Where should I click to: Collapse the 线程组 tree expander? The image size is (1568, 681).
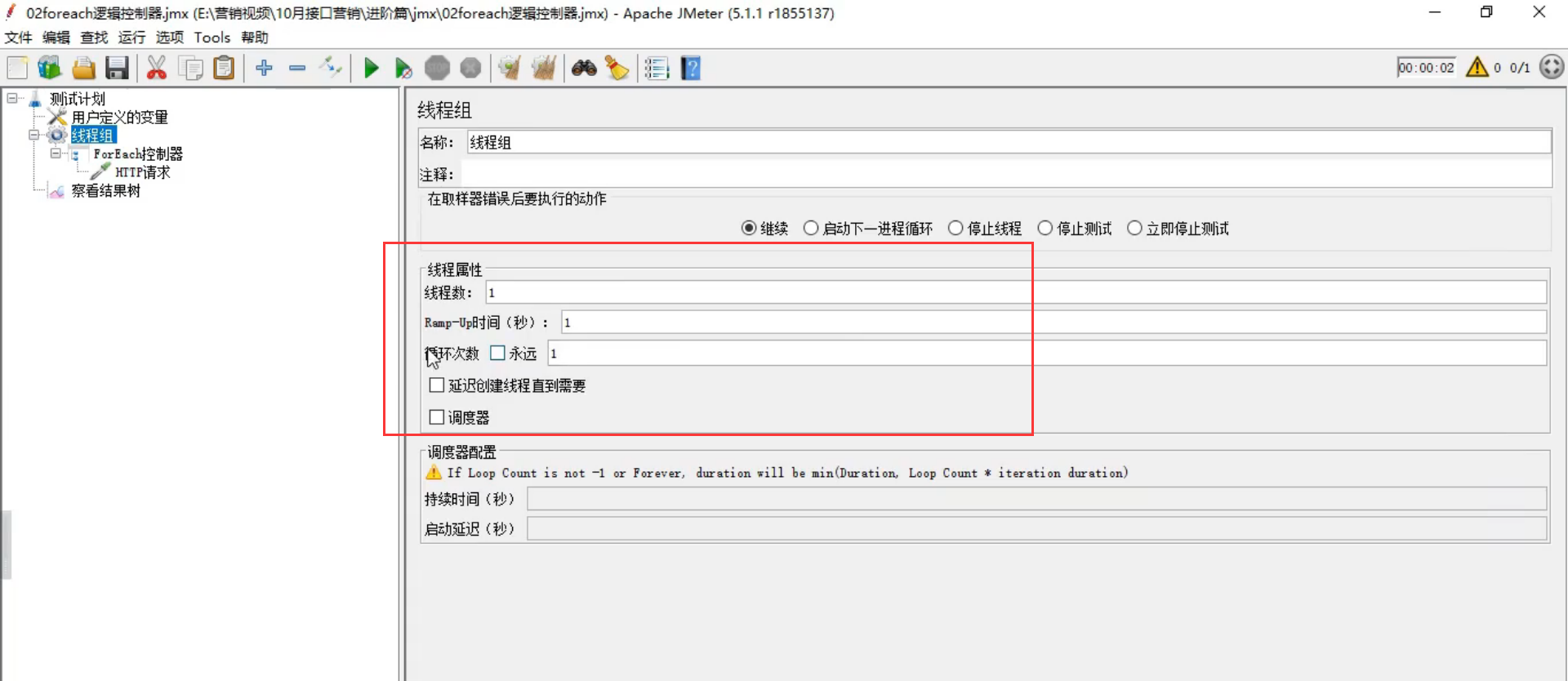tap(33, 135)
